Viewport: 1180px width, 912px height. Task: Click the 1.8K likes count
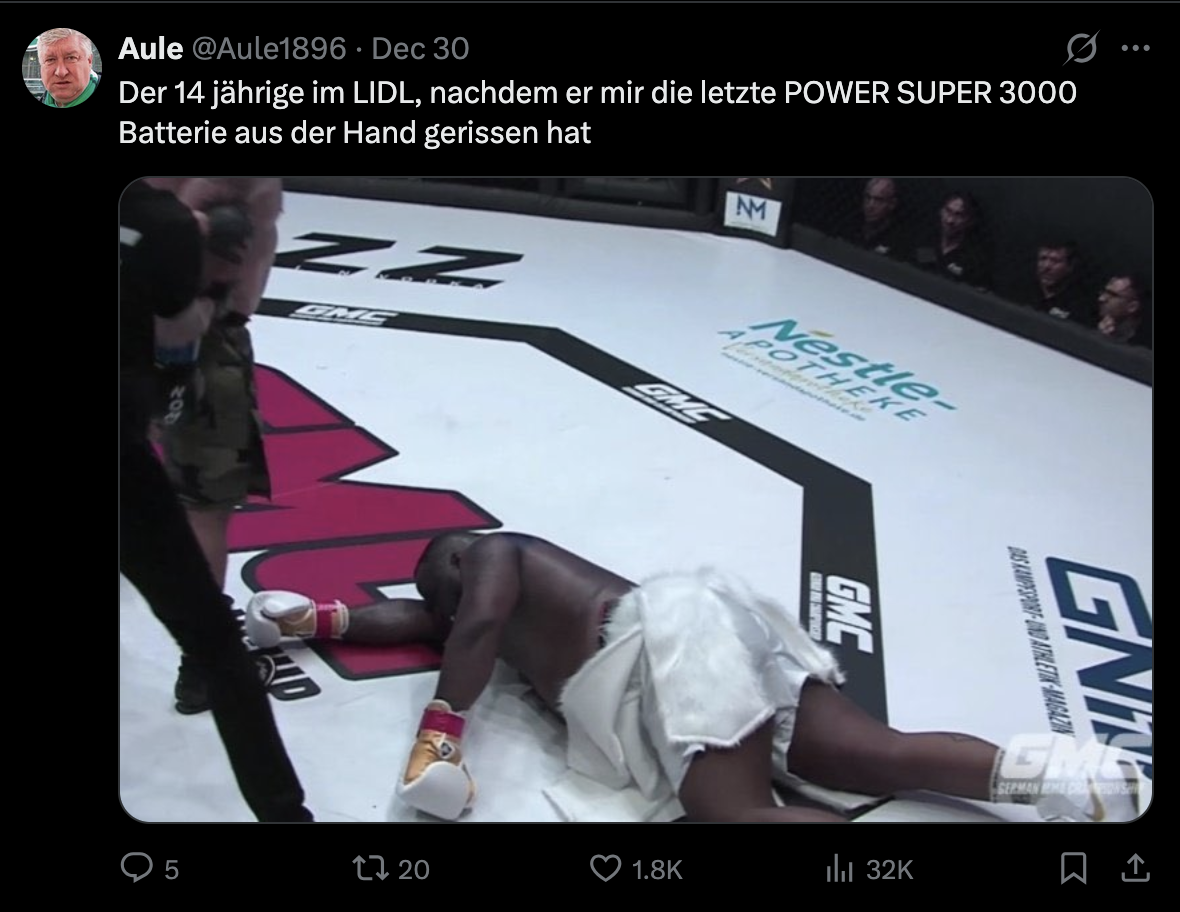coord(657,870)
